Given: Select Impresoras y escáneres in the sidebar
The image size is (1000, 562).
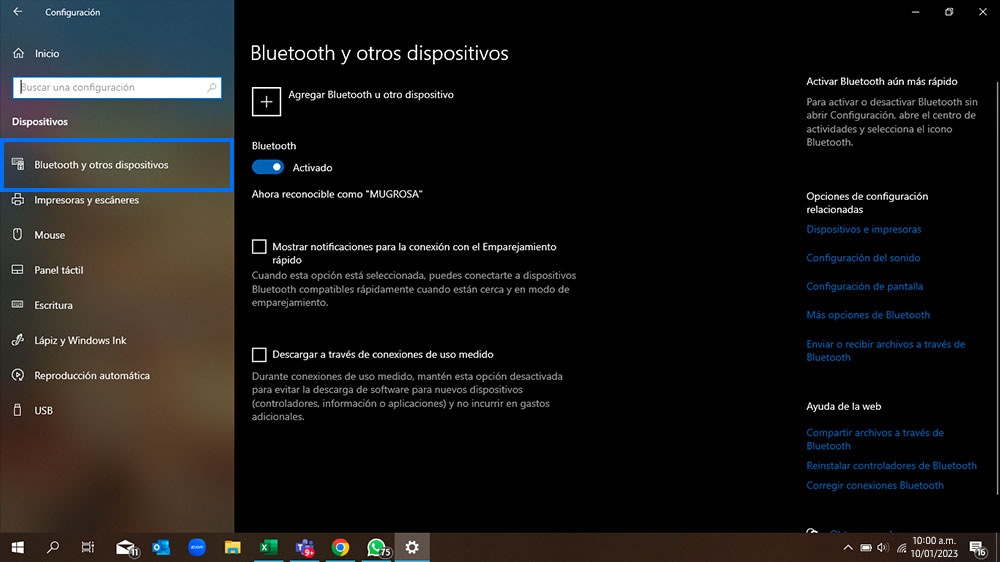Looking at the screenshot, I should (x=86, y=200).
